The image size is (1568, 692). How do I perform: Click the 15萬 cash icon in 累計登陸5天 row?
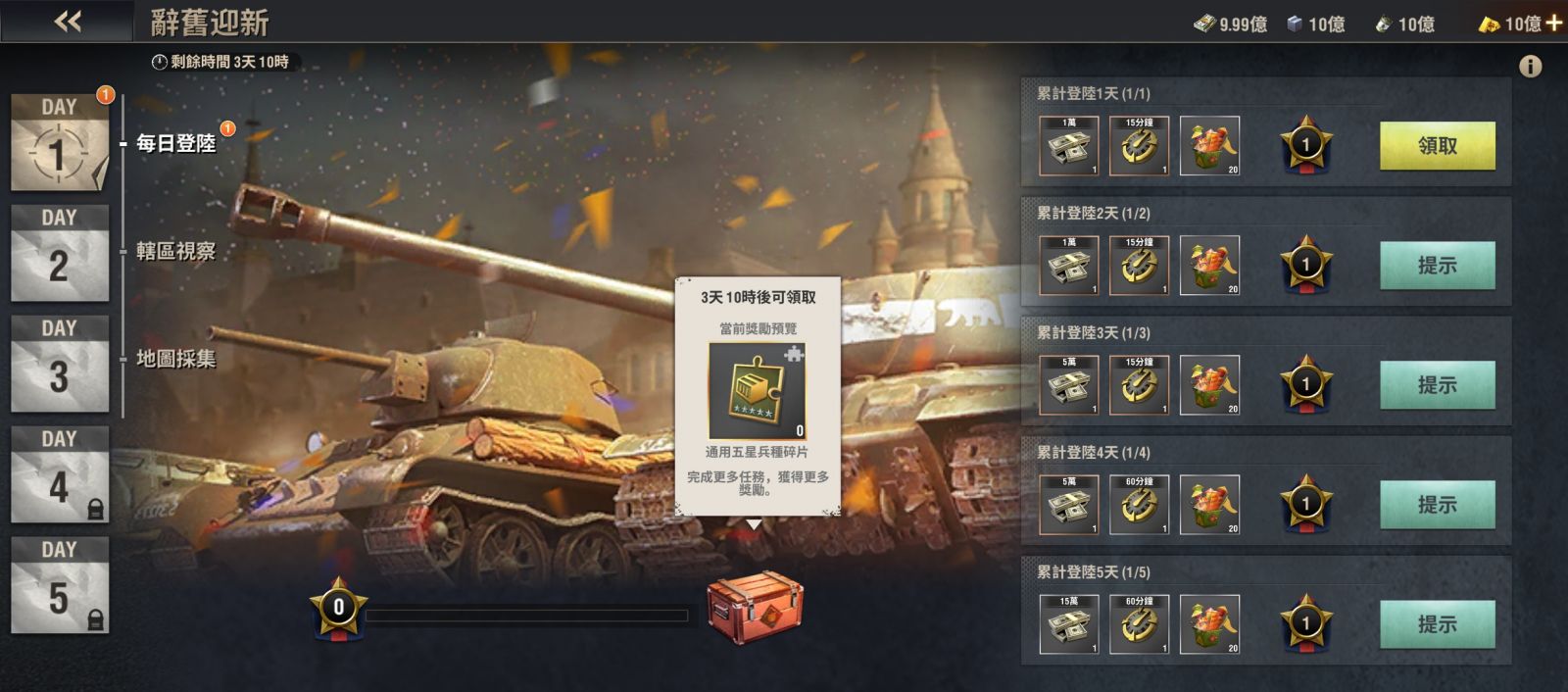pyautogui.click(x=1068, y=624)
